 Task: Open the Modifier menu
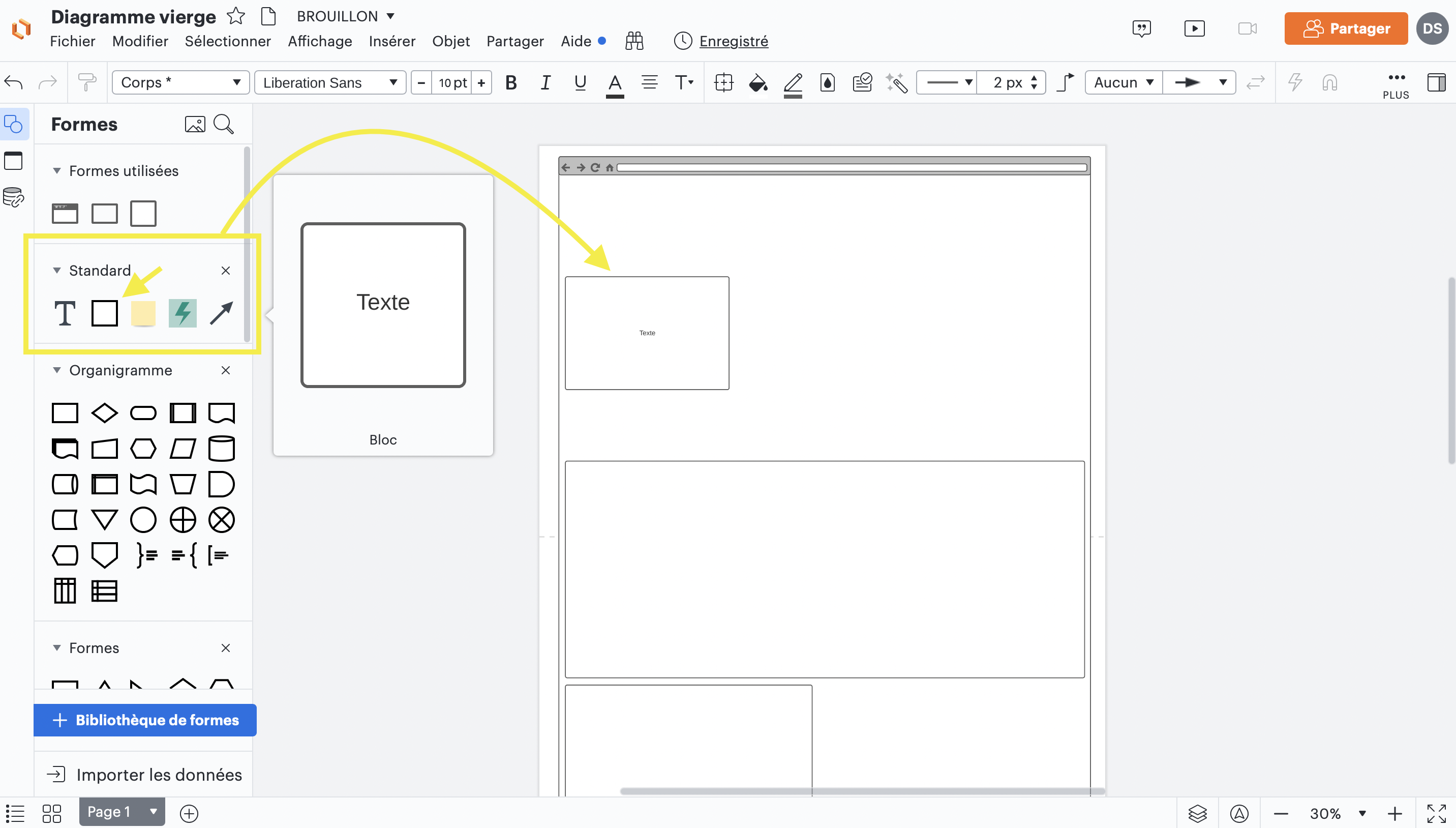coord(140,41)
